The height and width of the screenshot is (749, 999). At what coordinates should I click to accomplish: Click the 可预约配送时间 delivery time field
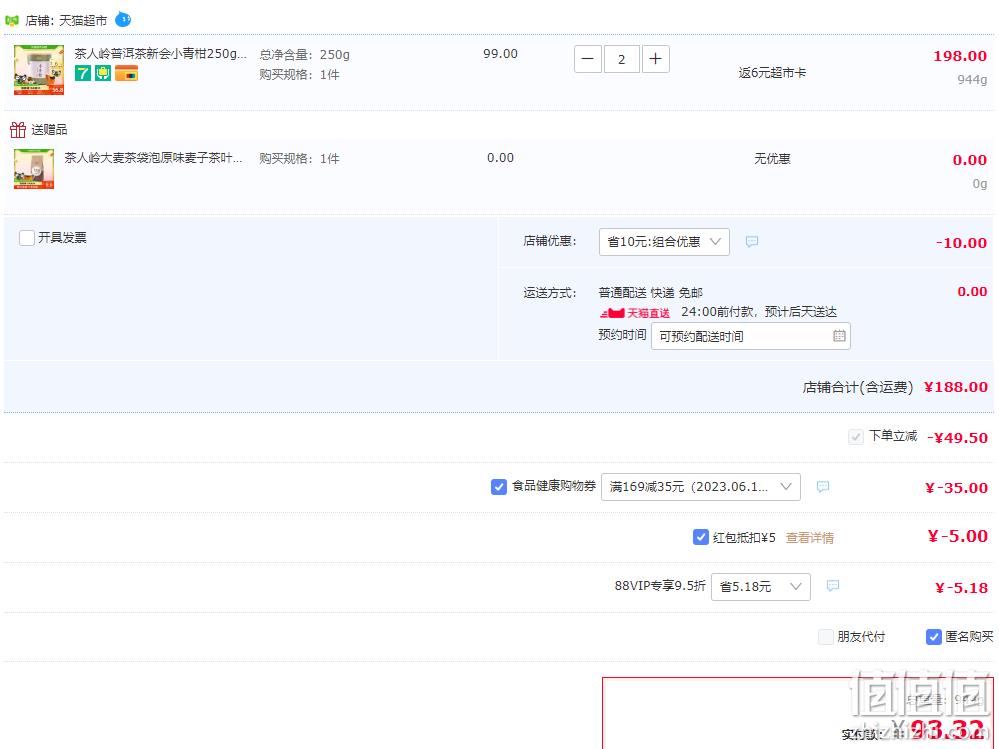click(x=751, y=336)
